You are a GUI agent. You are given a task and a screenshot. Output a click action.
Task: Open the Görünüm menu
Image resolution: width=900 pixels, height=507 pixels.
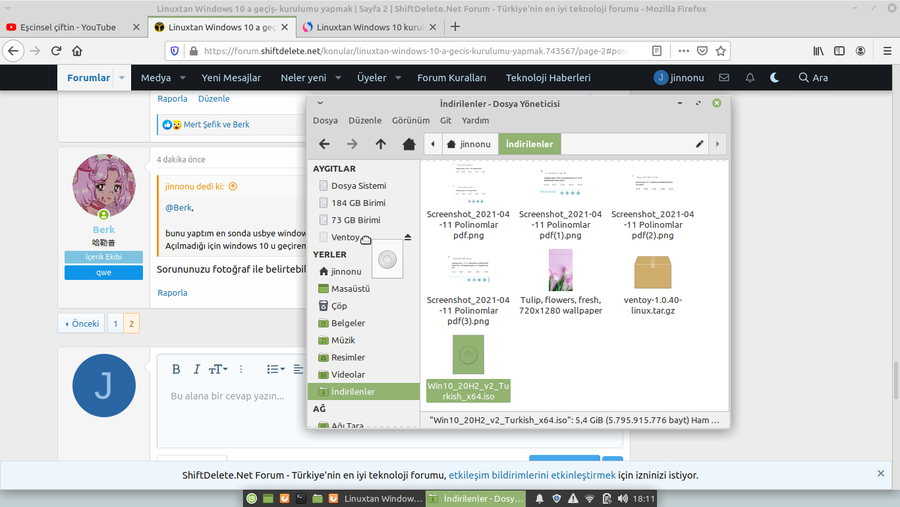click(x=410, y=121)
